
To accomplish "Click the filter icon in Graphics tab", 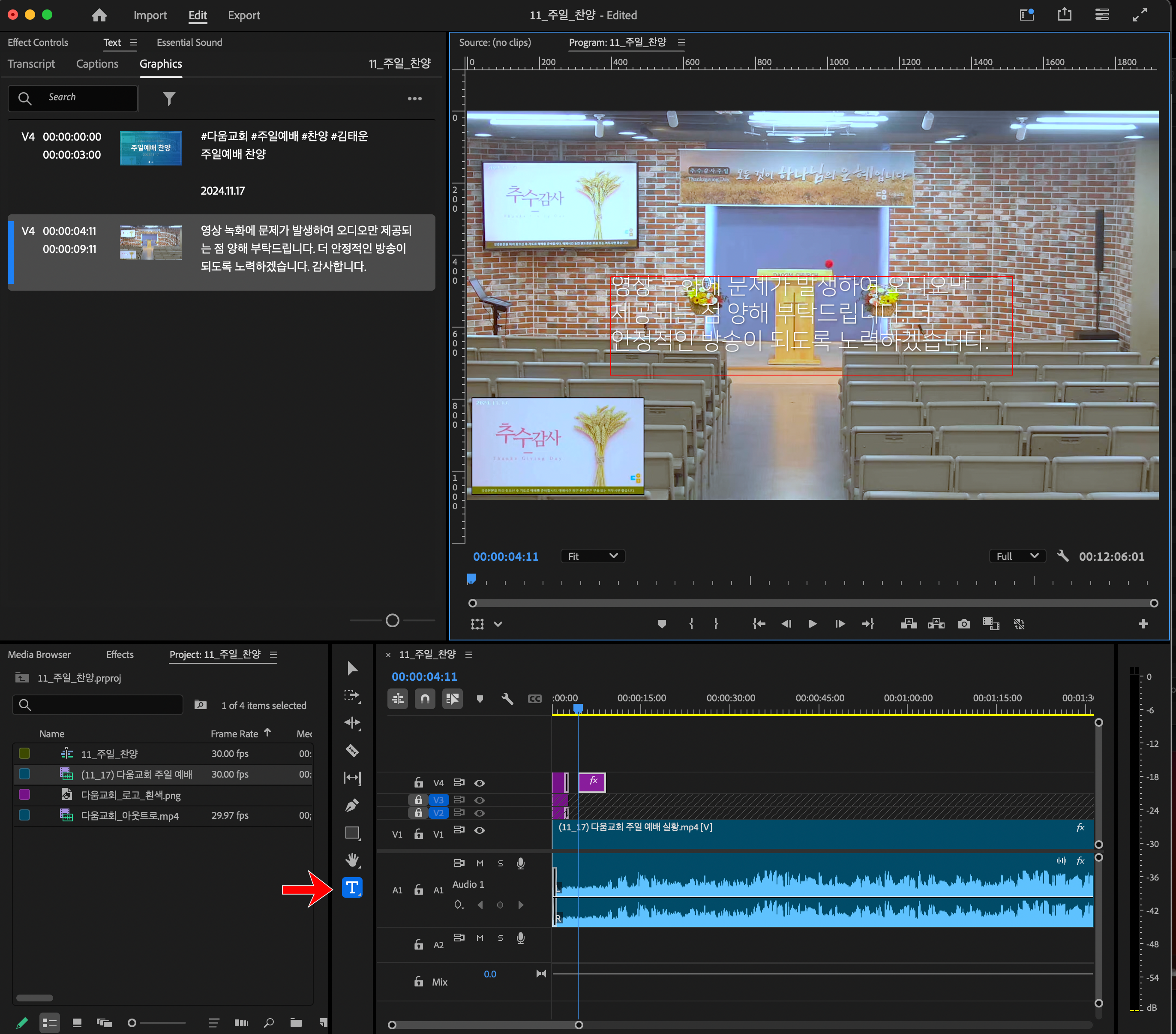I will click(168, 99).
